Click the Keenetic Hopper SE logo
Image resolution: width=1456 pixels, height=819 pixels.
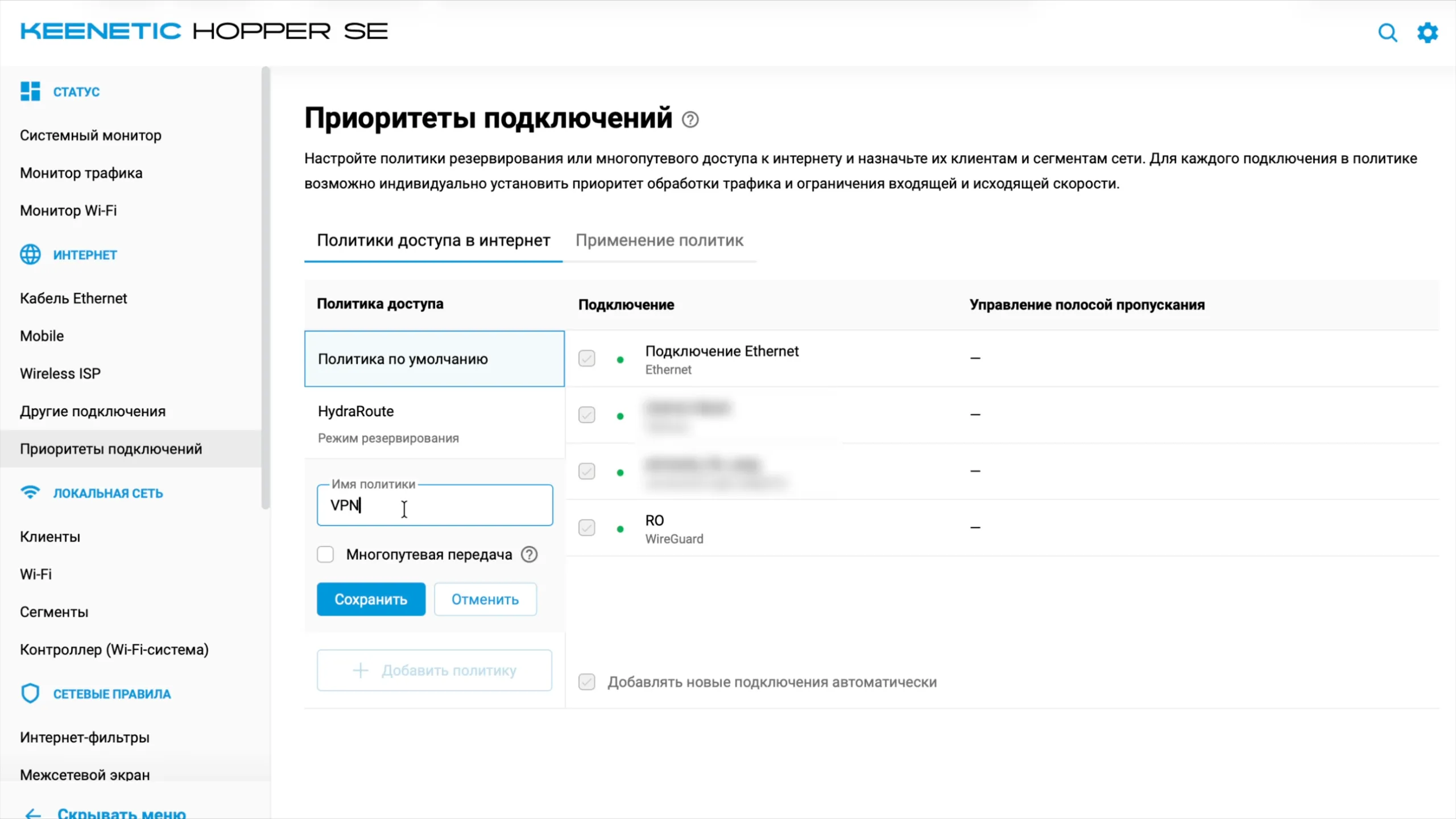204,31
